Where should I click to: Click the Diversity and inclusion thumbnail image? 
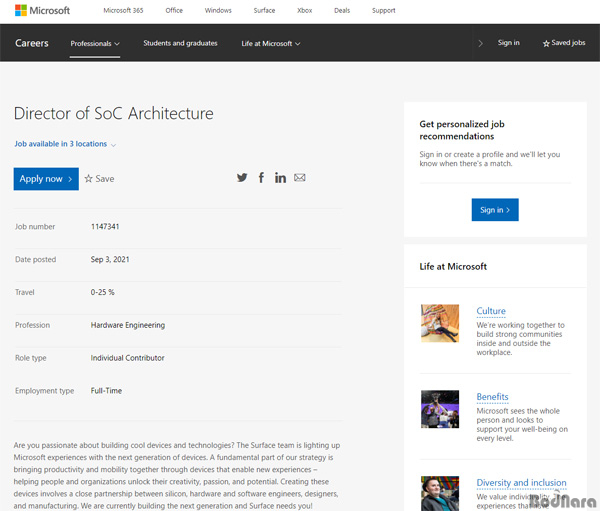point(440,493)
